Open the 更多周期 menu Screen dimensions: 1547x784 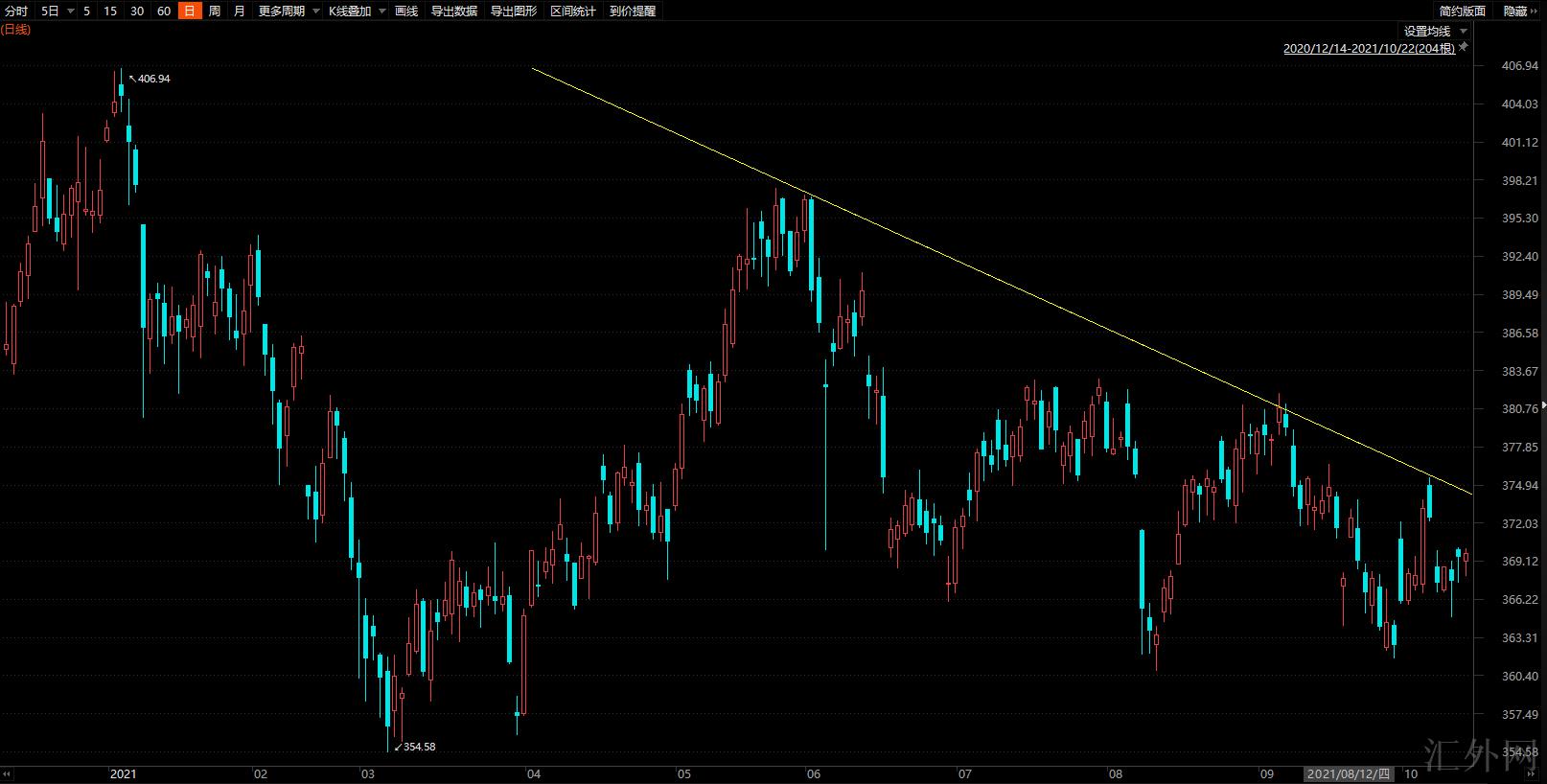click(281, 11)
